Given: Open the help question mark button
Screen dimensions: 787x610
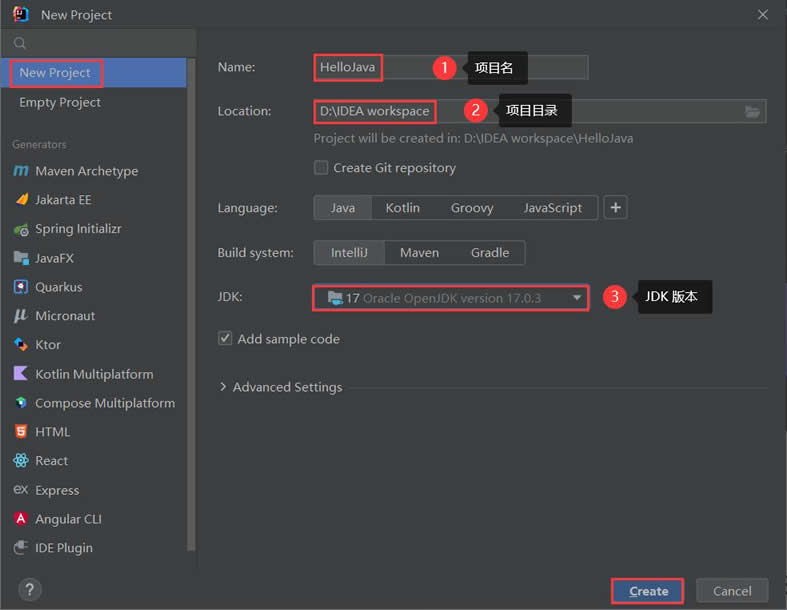Looking at the screenshot, I should tap(30, 589).
